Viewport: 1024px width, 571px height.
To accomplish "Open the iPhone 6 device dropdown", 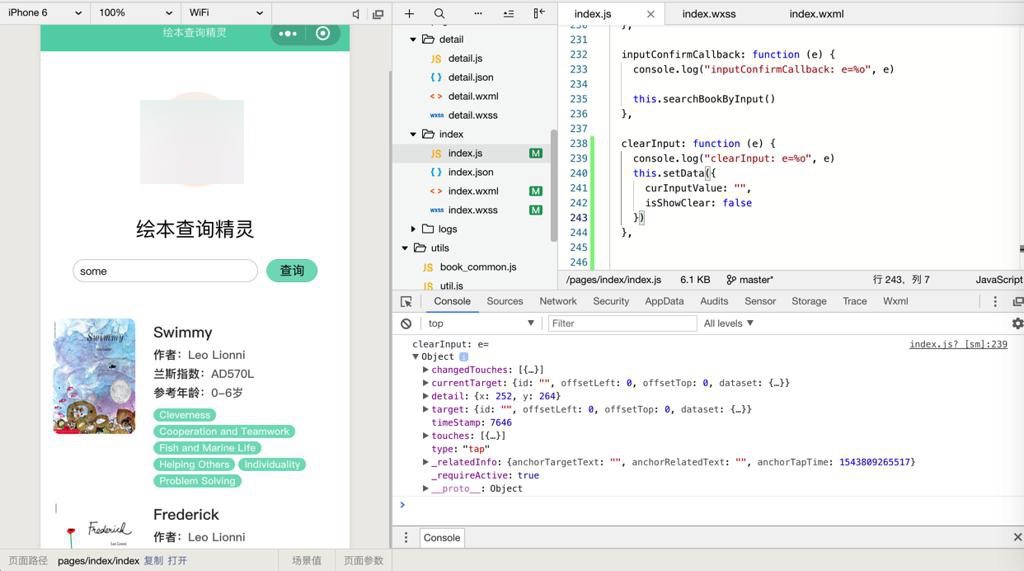I will pyautogui.click(x=44, y=12).
